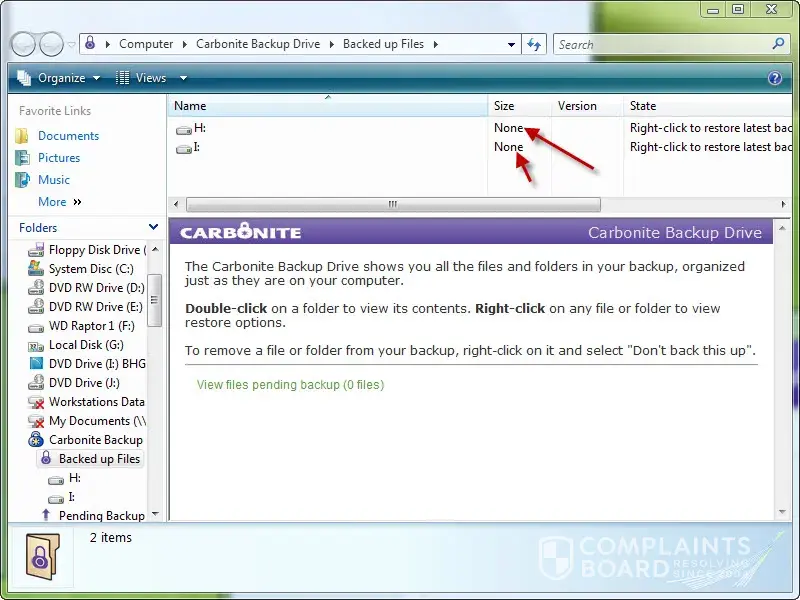This screenshot has height=600, width=800.
Task: Click horizontal scrollbar right arrow in file list
Action: click(x=784, y=204)
